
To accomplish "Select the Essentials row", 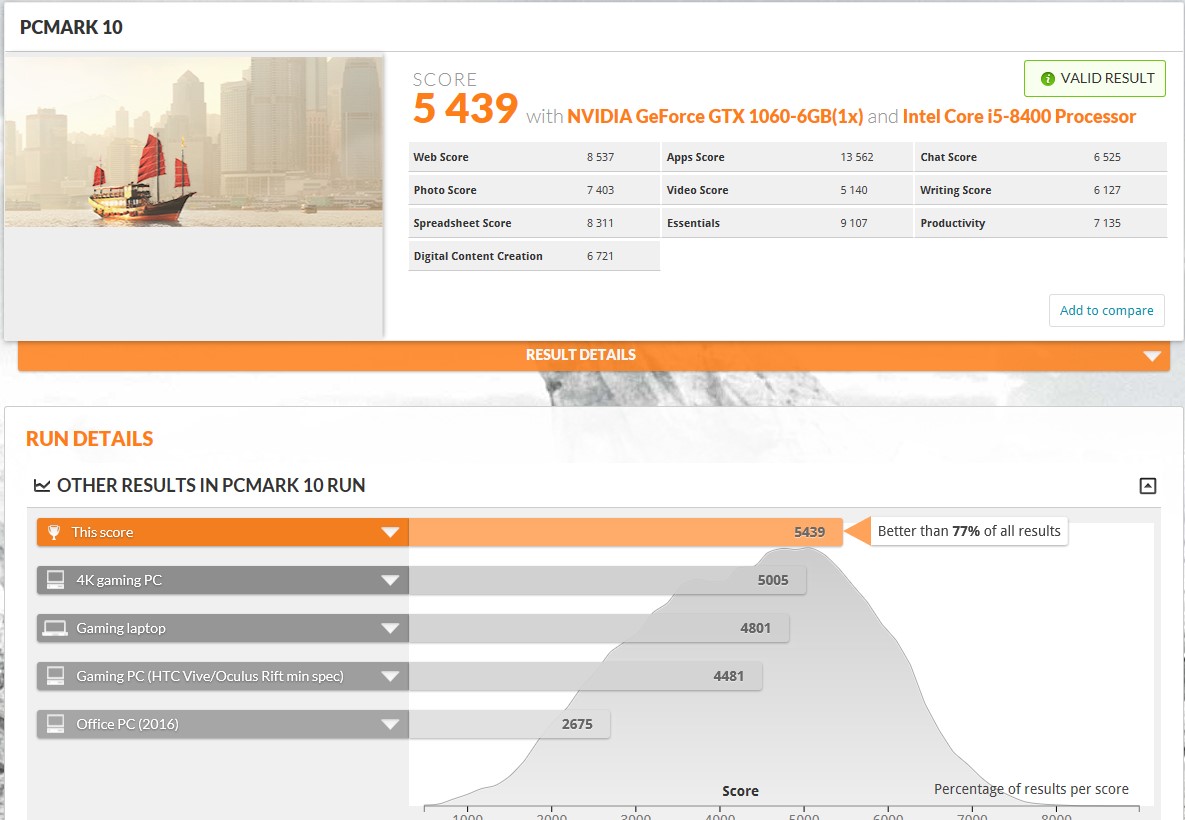I will tap(787, 223).
